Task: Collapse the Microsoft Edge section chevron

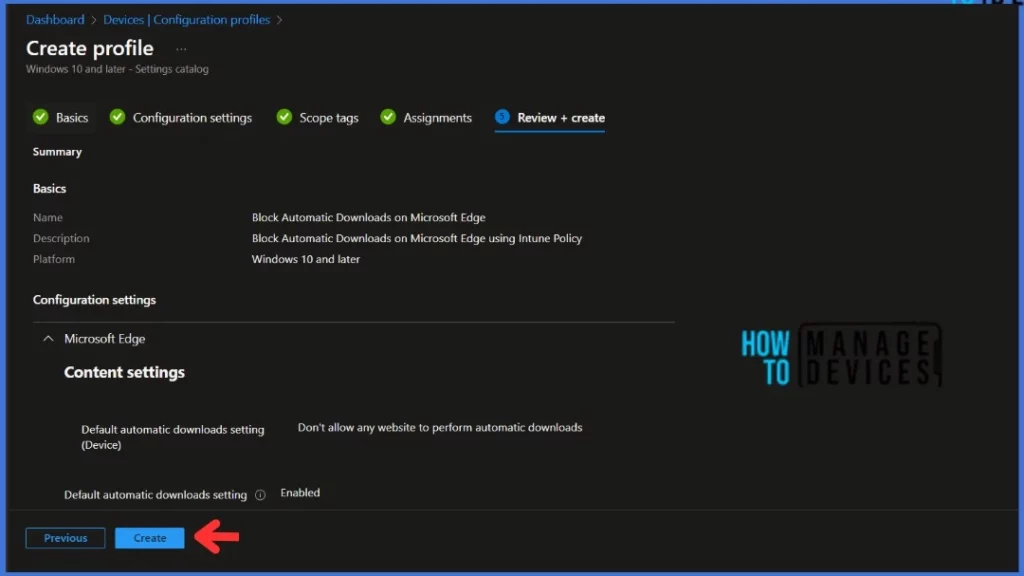Action: 48,338
